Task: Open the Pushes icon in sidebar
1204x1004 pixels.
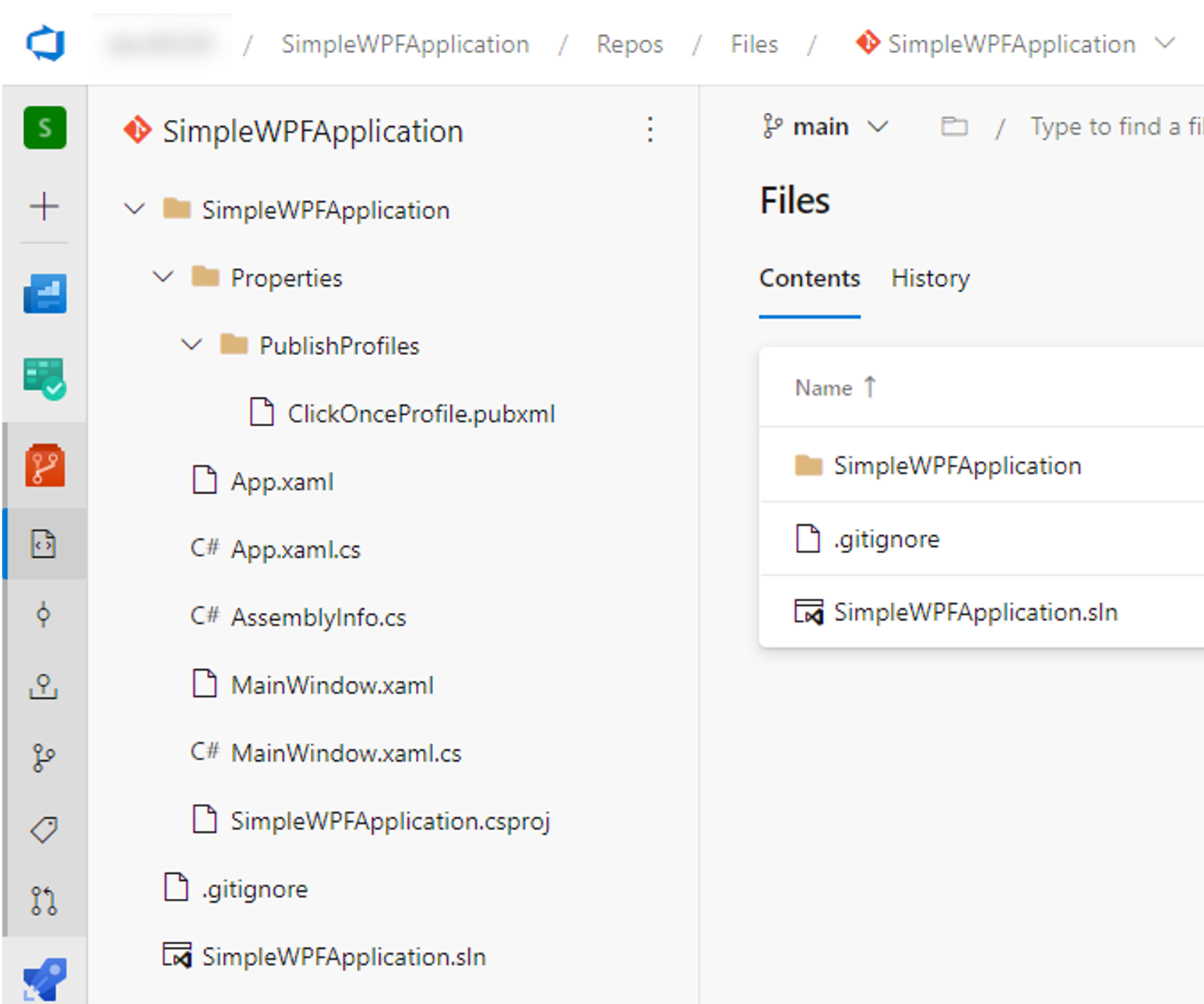Action: pyautogui.click(x=44, y=686)
